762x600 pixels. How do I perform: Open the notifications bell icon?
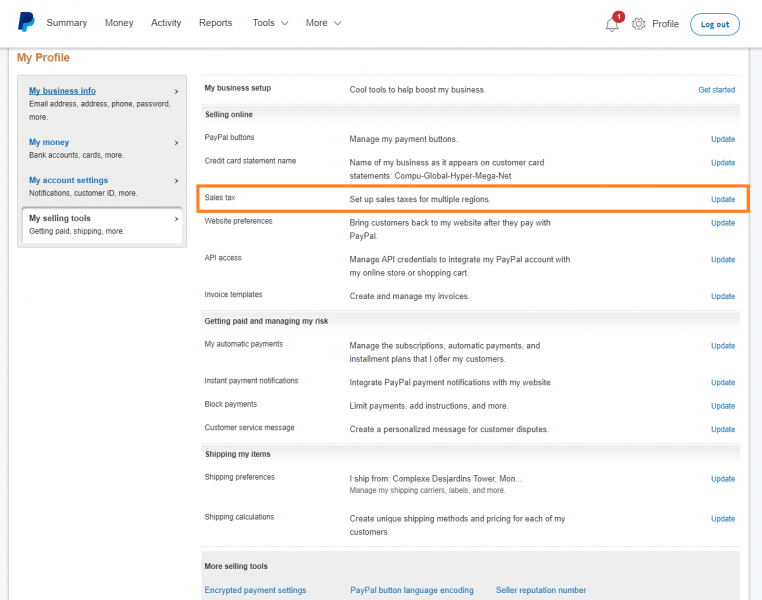(x=612, y=24)
